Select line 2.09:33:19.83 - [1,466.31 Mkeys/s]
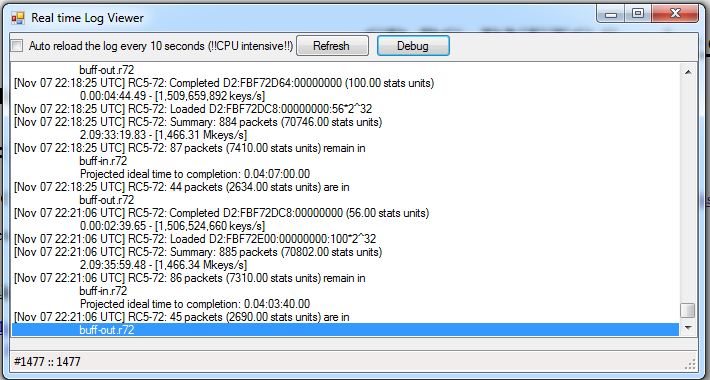The height and width of the screenshot is (380, 710). click(x=345, y=135)
